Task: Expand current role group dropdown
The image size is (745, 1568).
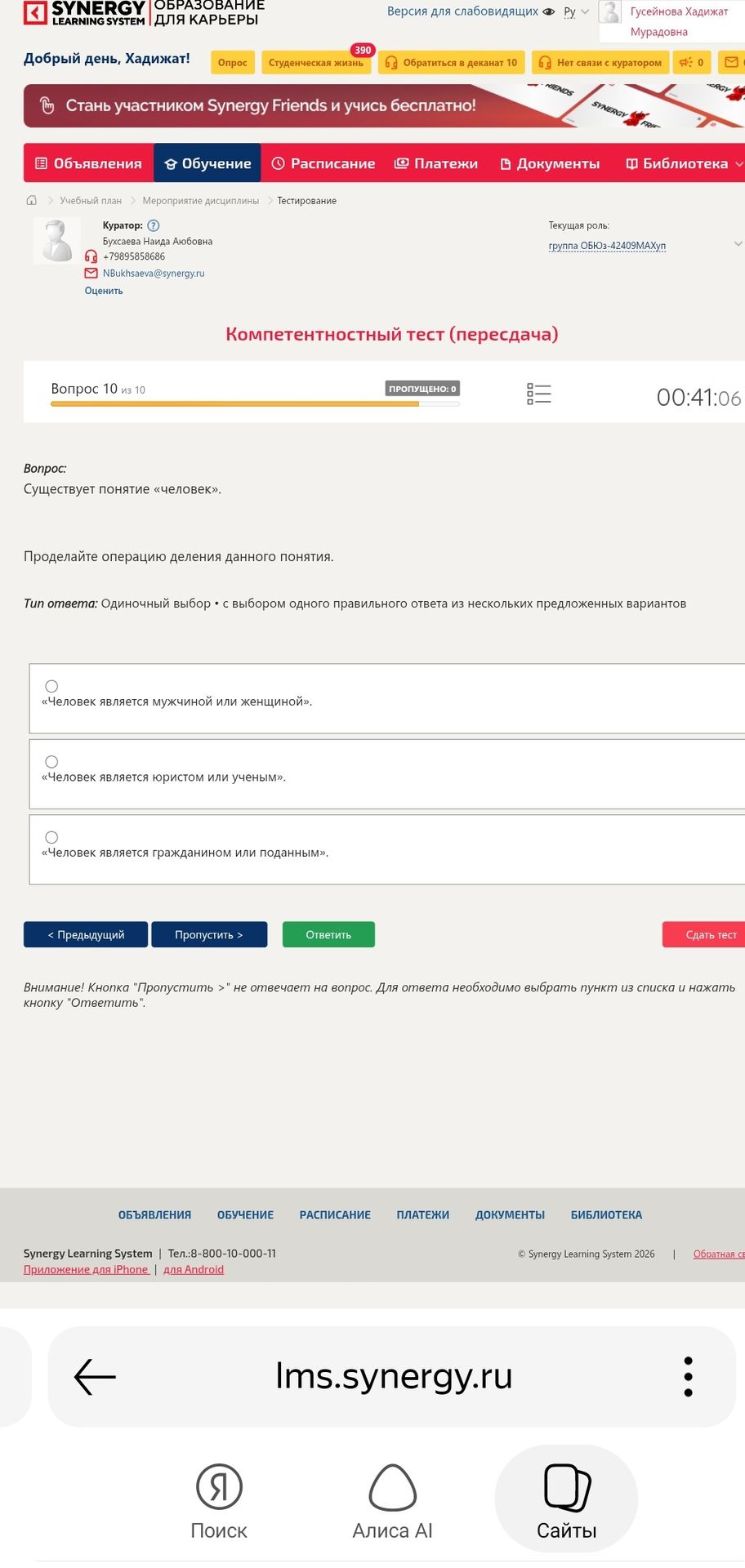Action: pos(738,244)
